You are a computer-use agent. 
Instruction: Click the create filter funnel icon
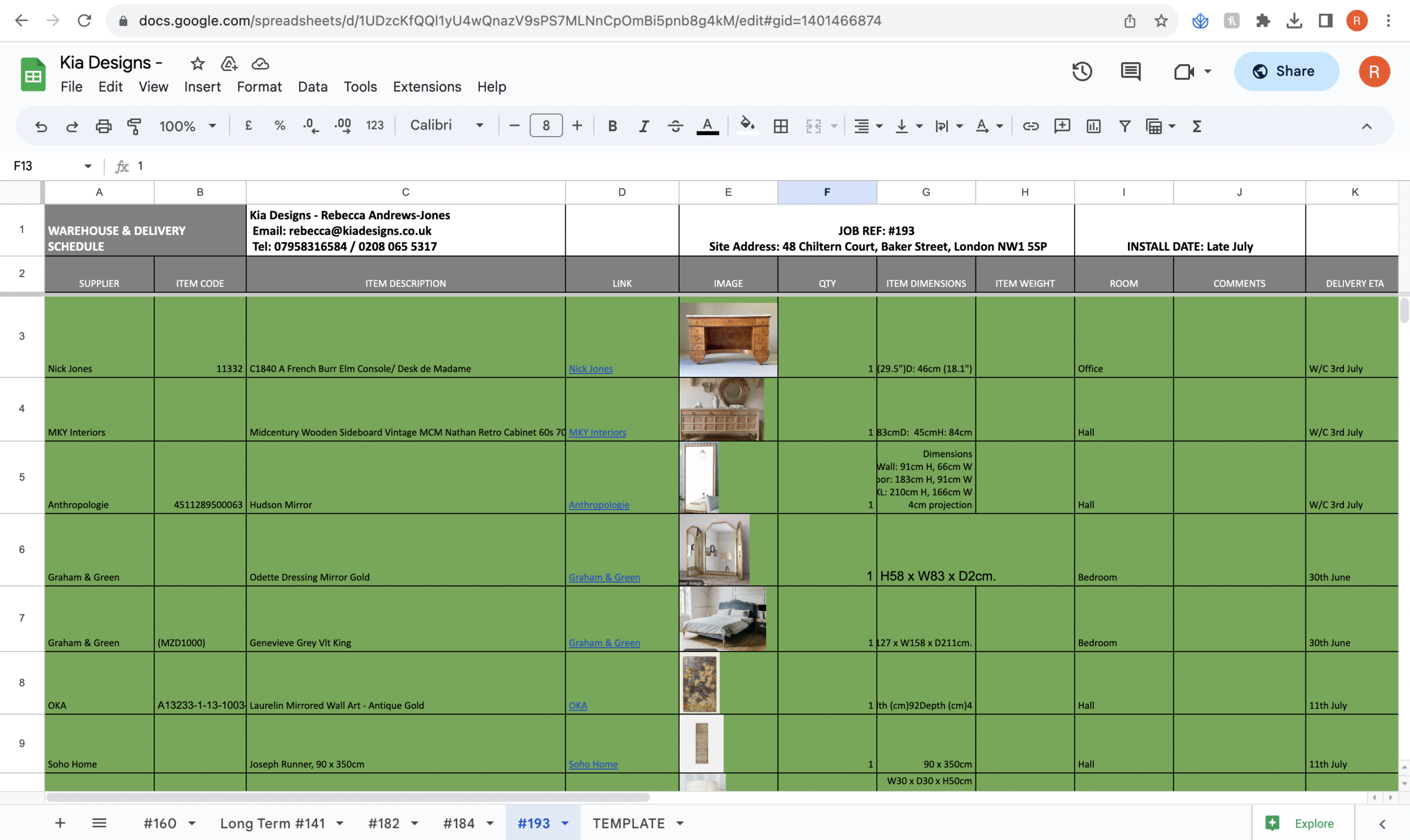[1125, 126]
